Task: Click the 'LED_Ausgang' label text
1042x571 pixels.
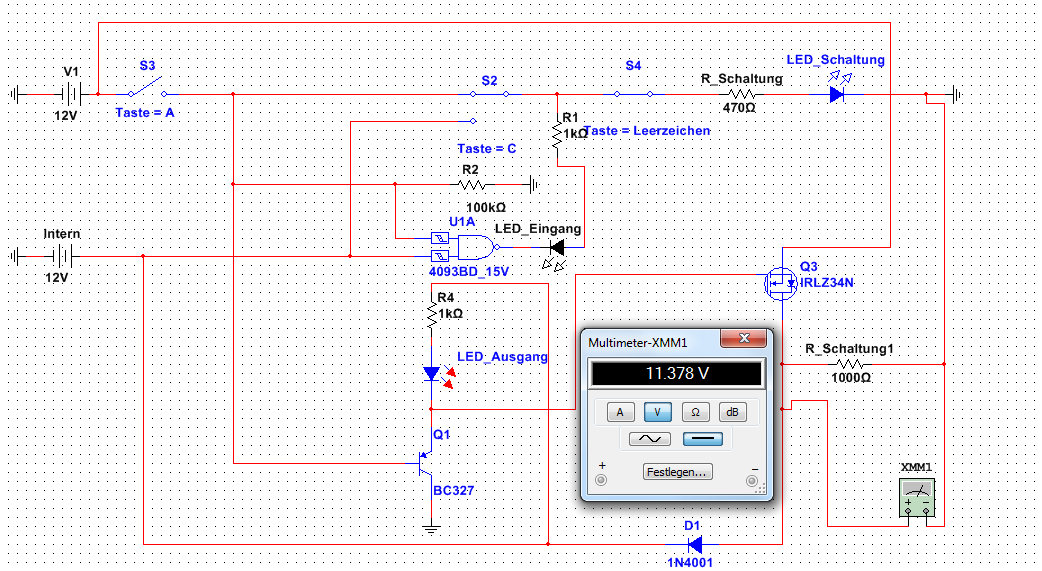Action: tap(502, 357)
